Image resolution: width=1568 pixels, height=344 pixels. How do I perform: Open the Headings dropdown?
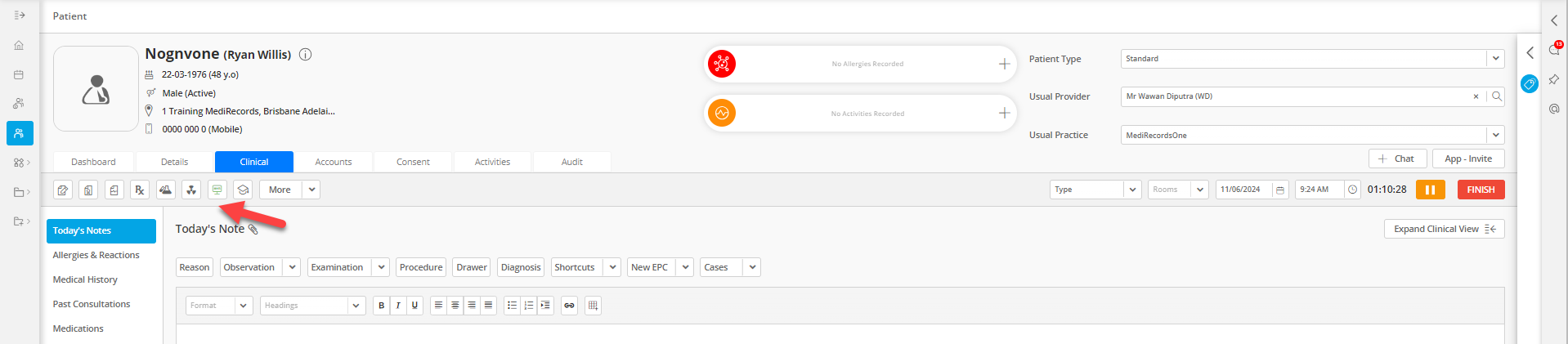(x=312, y=306)
